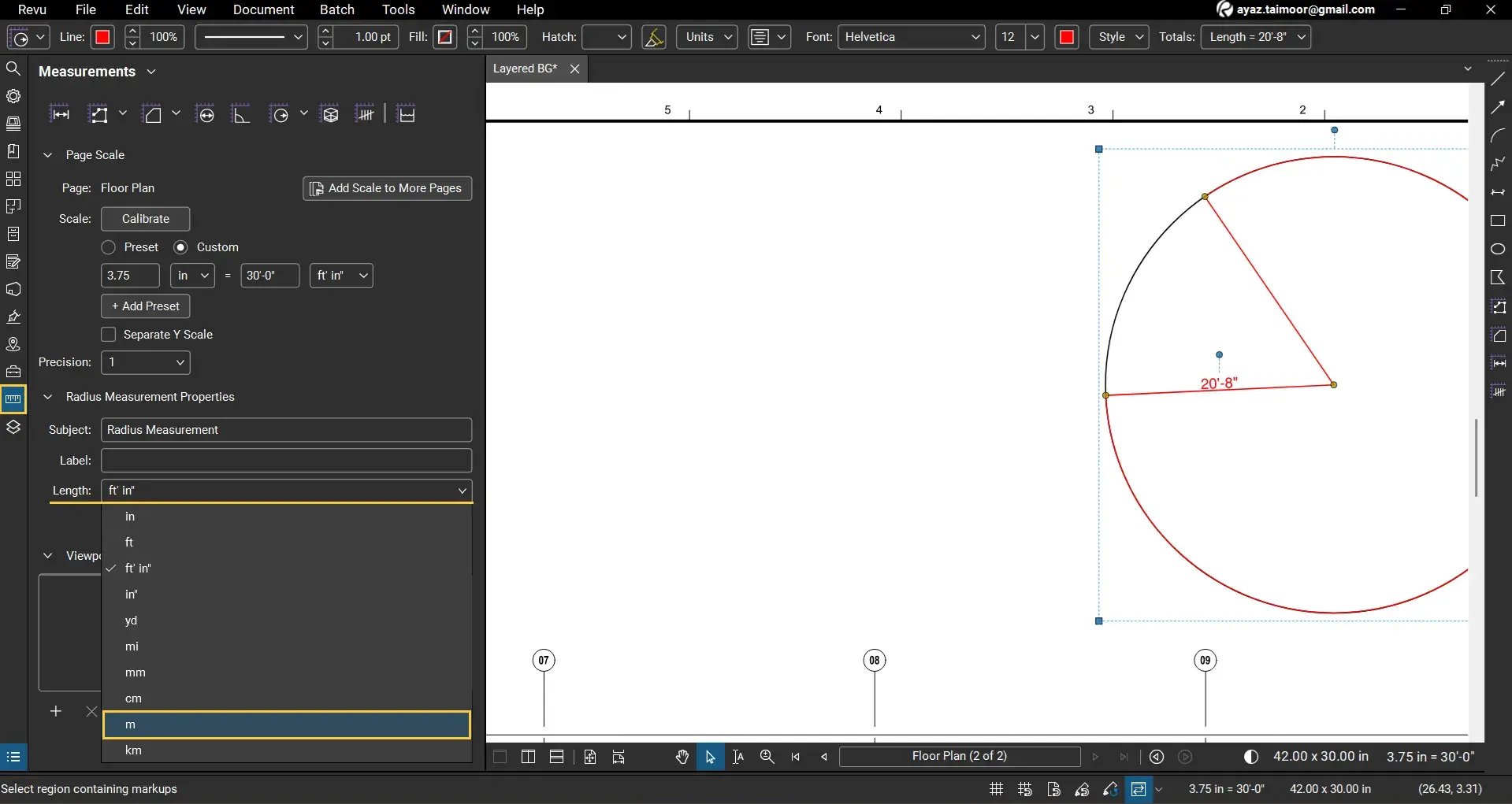Select the Length measurement tool

pyautogui.click(x=61, y=113)
